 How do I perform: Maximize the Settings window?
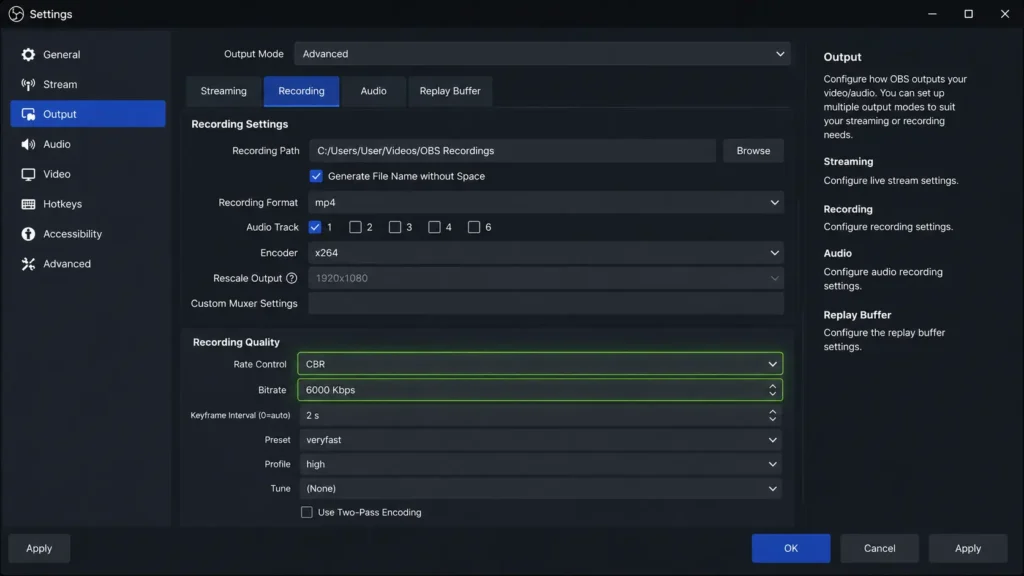pos(968,14)
